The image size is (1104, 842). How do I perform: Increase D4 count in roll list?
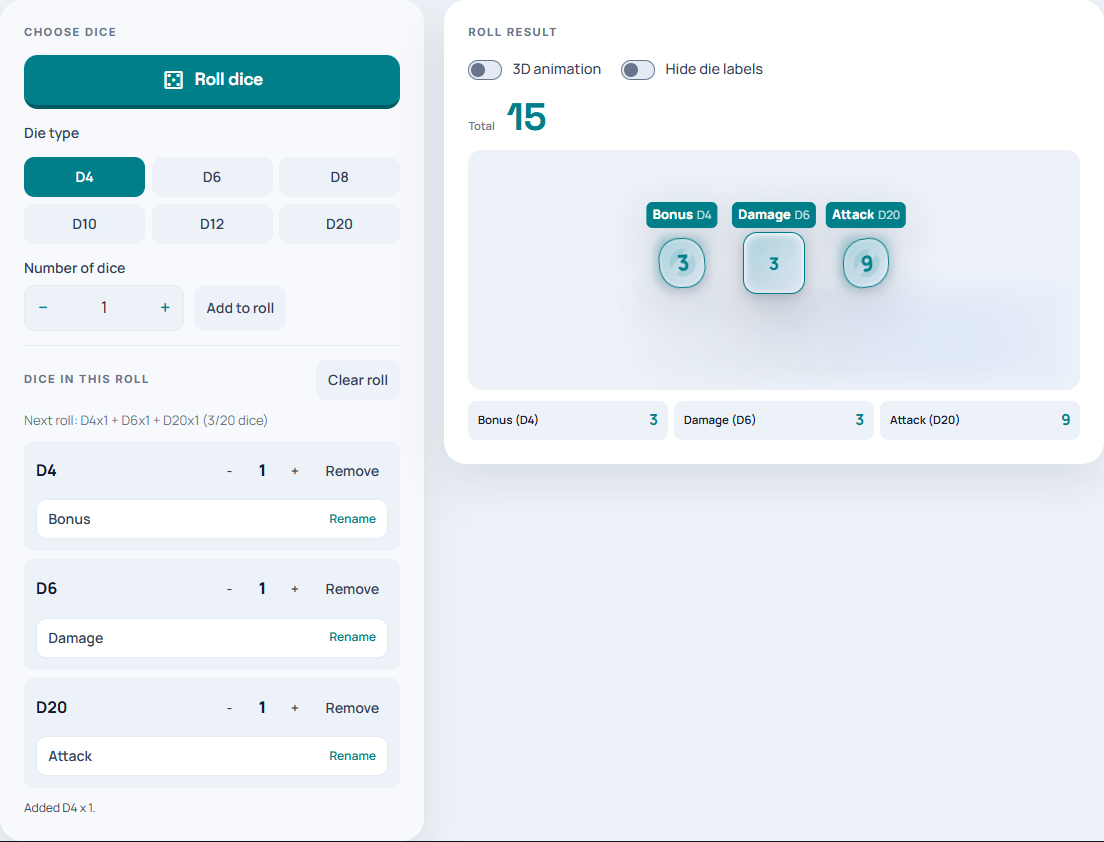(x=295, y=471)
